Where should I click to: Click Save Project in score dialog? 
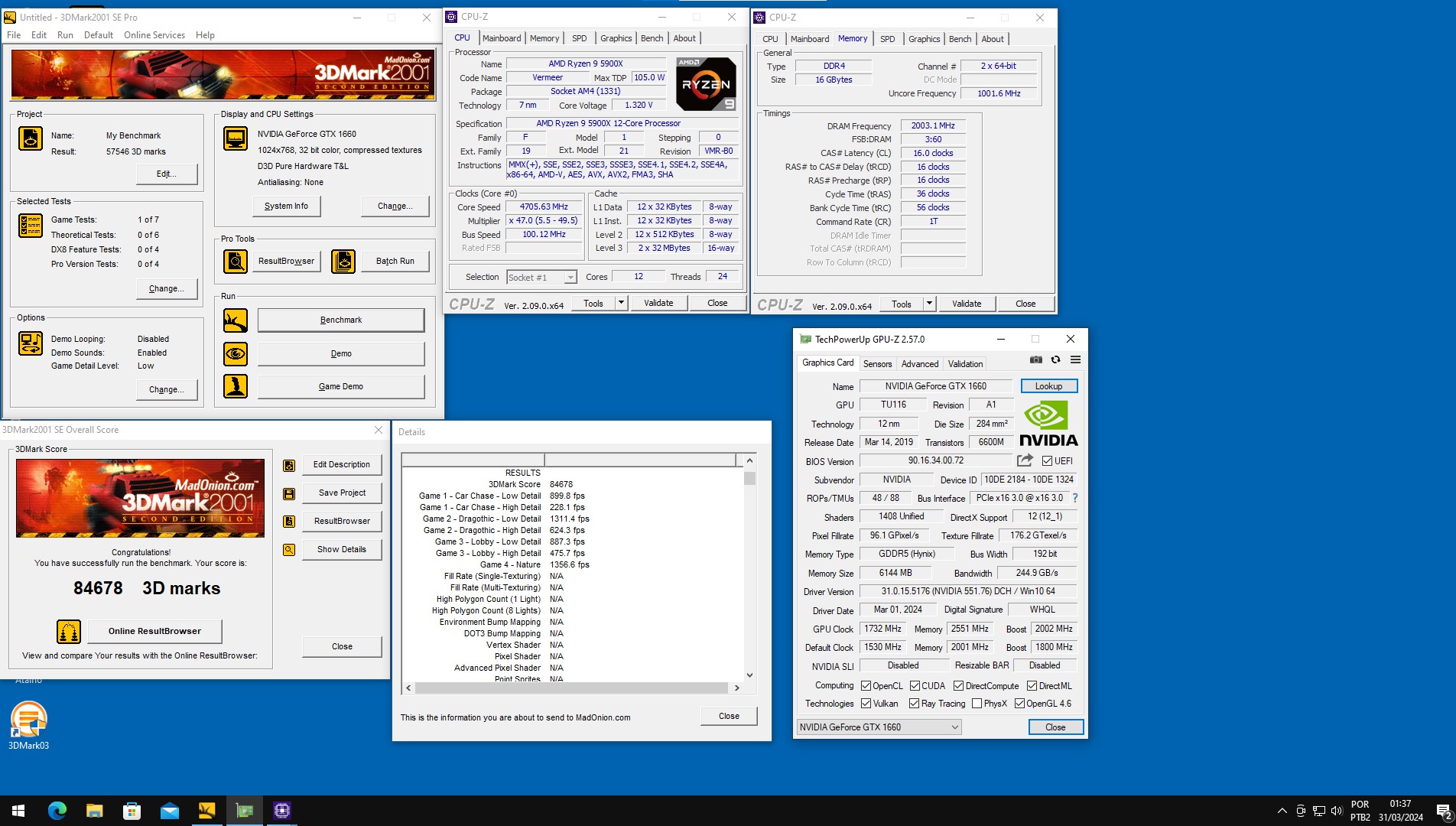[342, 493]
